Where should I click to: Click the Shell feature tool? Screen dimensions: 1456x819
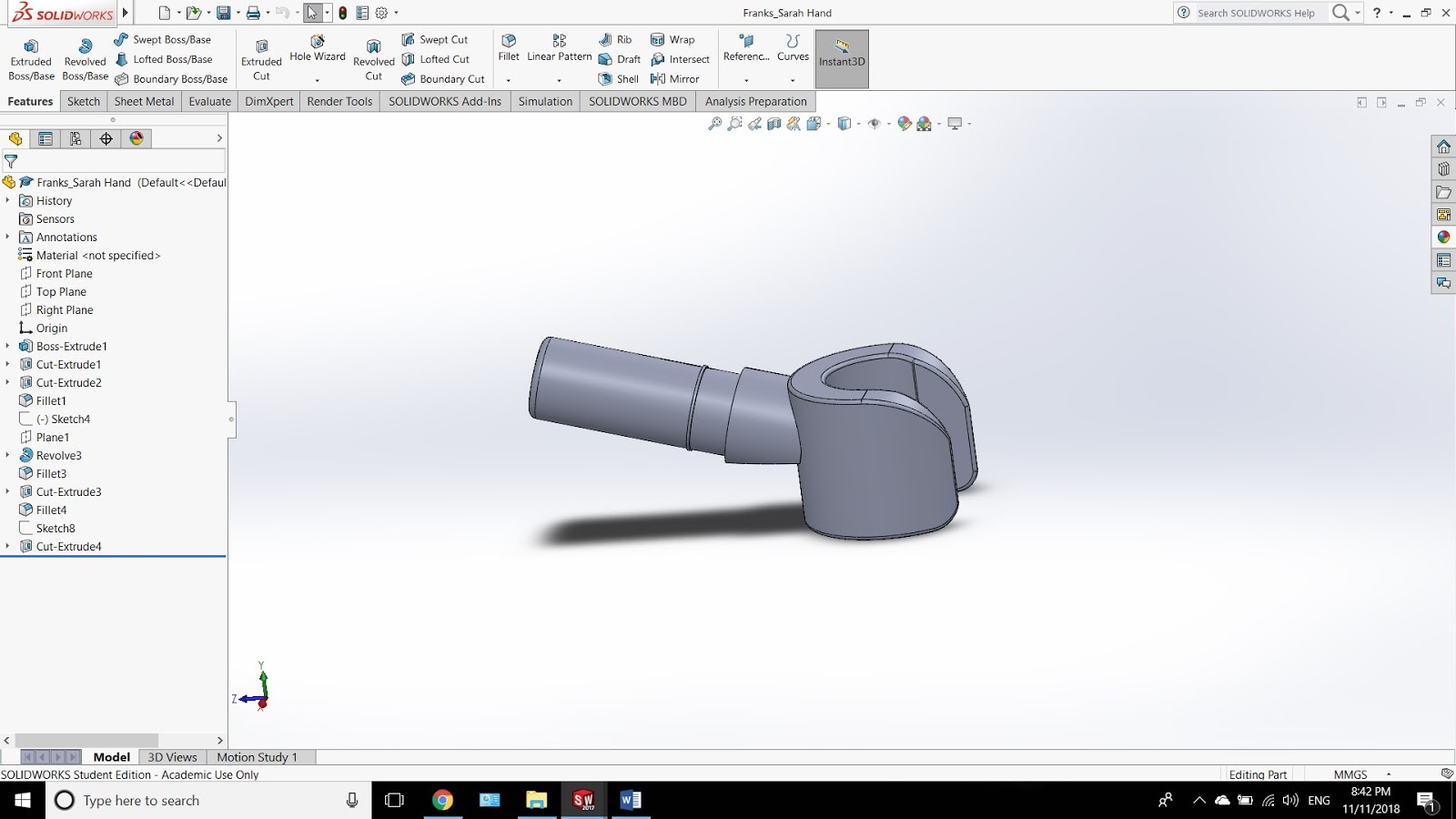[x=619, y=79]
